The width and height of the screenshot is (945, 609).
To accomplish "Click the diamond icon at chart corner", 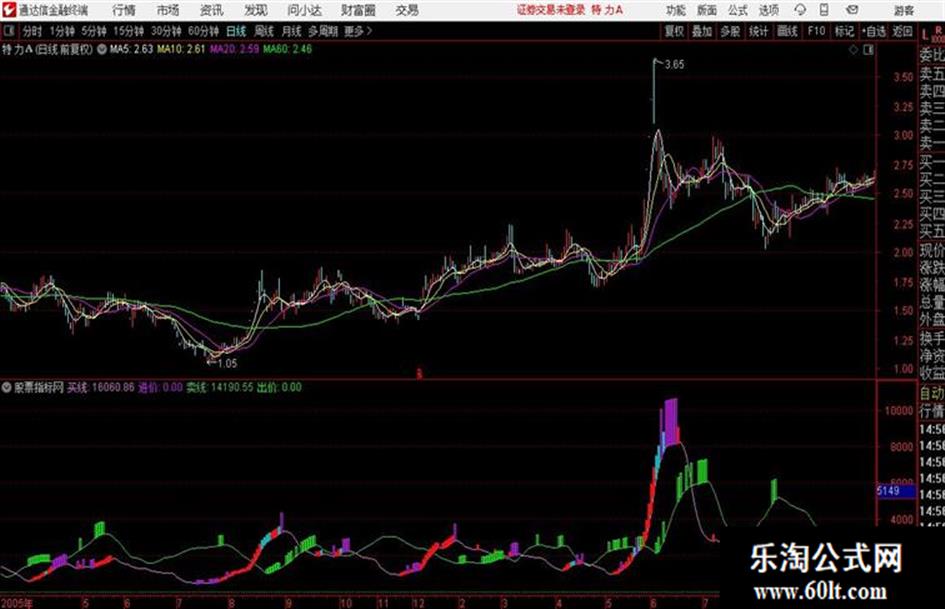I will pyautogui.click(x=853, y=50).
